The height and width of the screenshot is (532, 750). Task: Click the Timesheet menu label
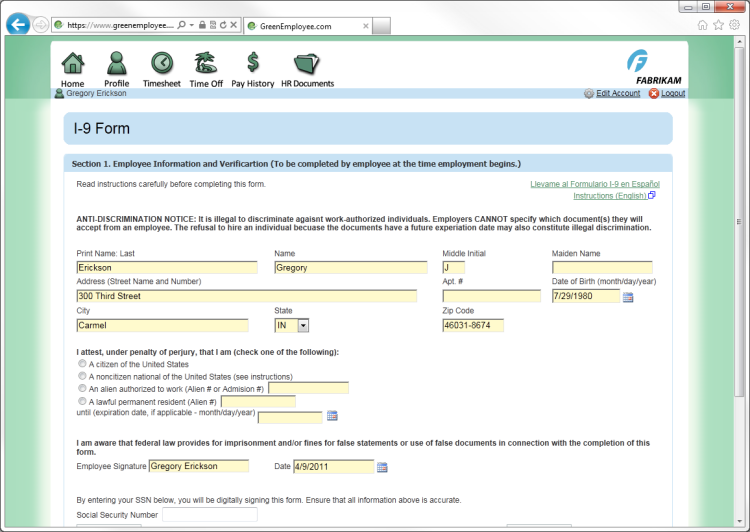pyautogui.click(x=162, y=84)
